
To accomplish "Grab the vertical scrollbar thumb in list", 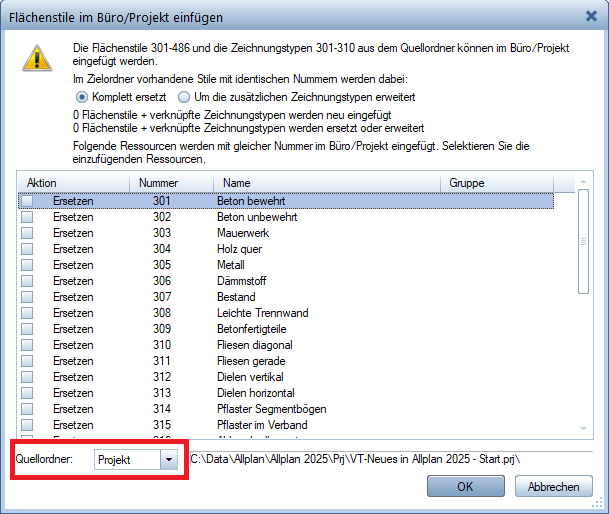I will click(x=583, y=241).
